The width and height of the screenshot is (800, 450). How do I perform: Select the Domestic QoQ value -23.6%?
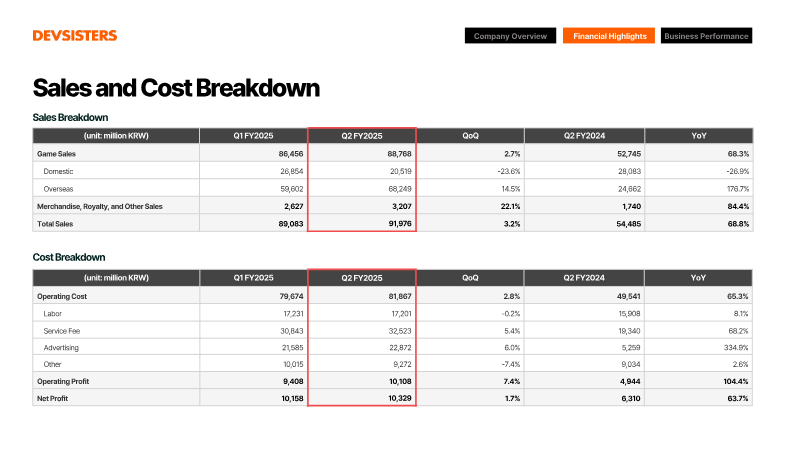(x=509, y=171)
